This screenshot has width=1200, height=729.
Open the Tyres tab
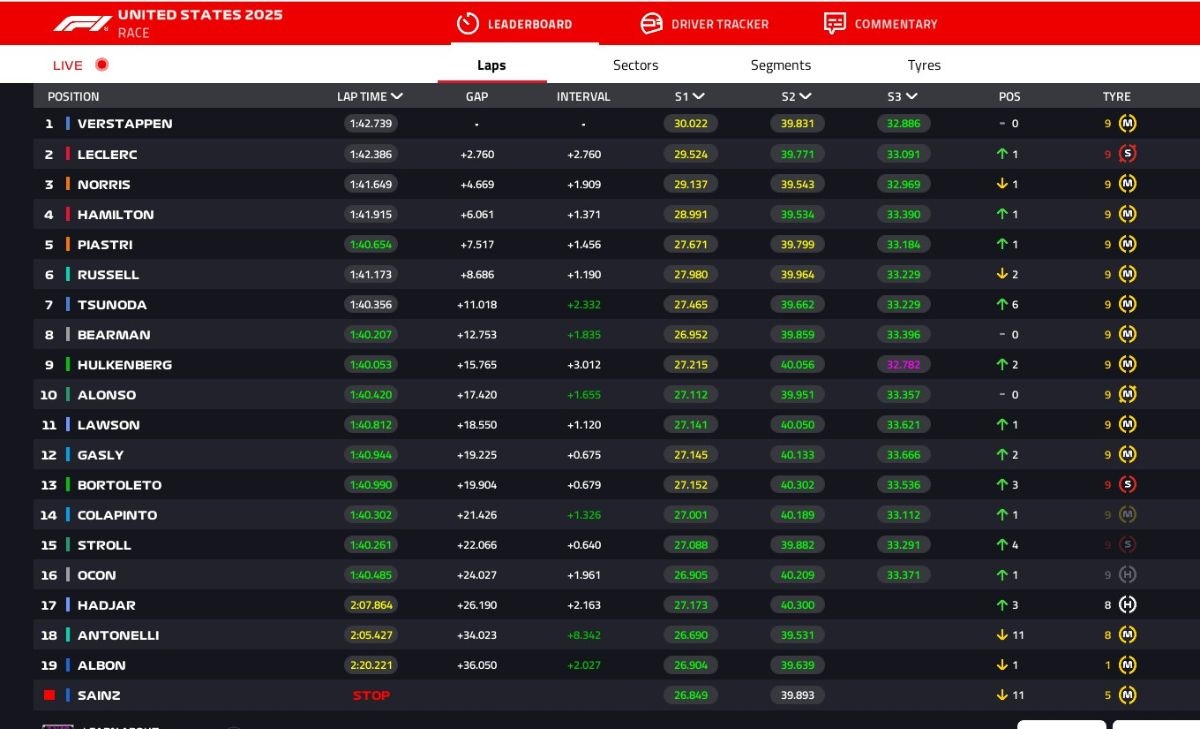(x=923, y=65)
